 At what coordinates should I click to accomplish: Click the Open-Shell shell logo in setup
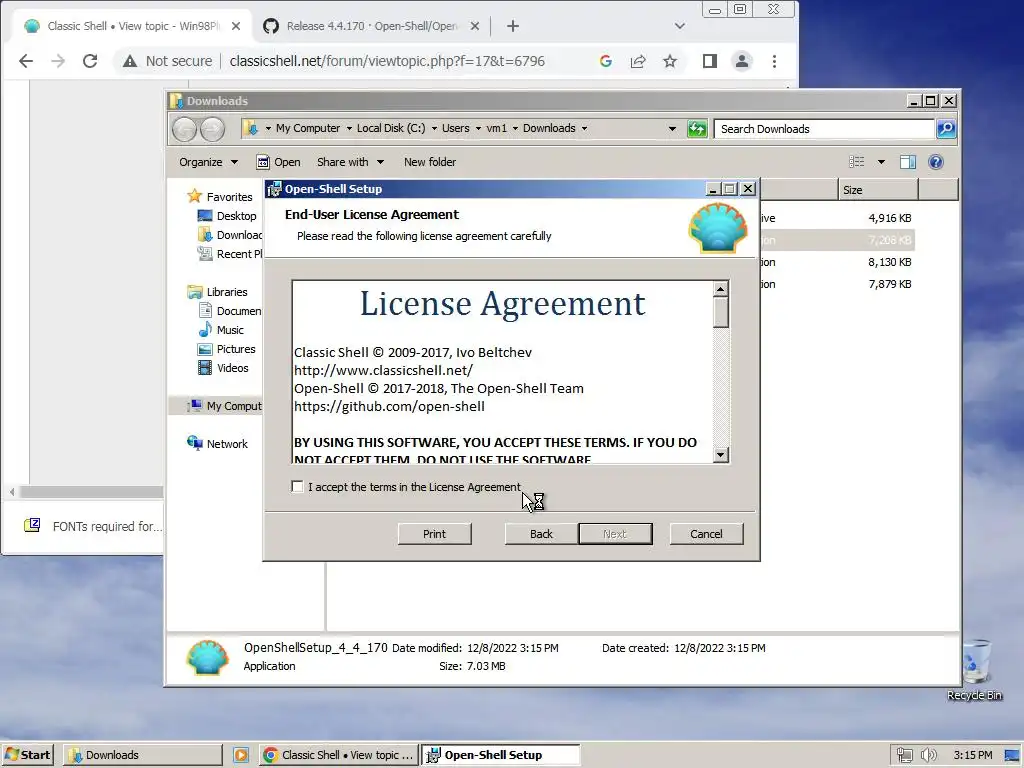(718, 228)
